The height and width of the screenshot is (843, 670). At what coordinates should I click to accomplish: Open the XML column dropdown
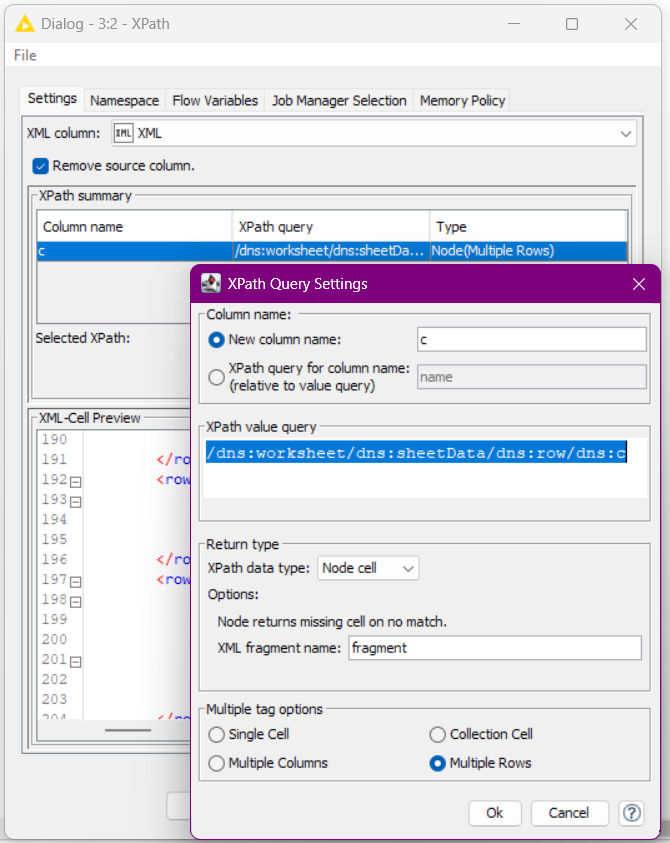pos(625,133)
